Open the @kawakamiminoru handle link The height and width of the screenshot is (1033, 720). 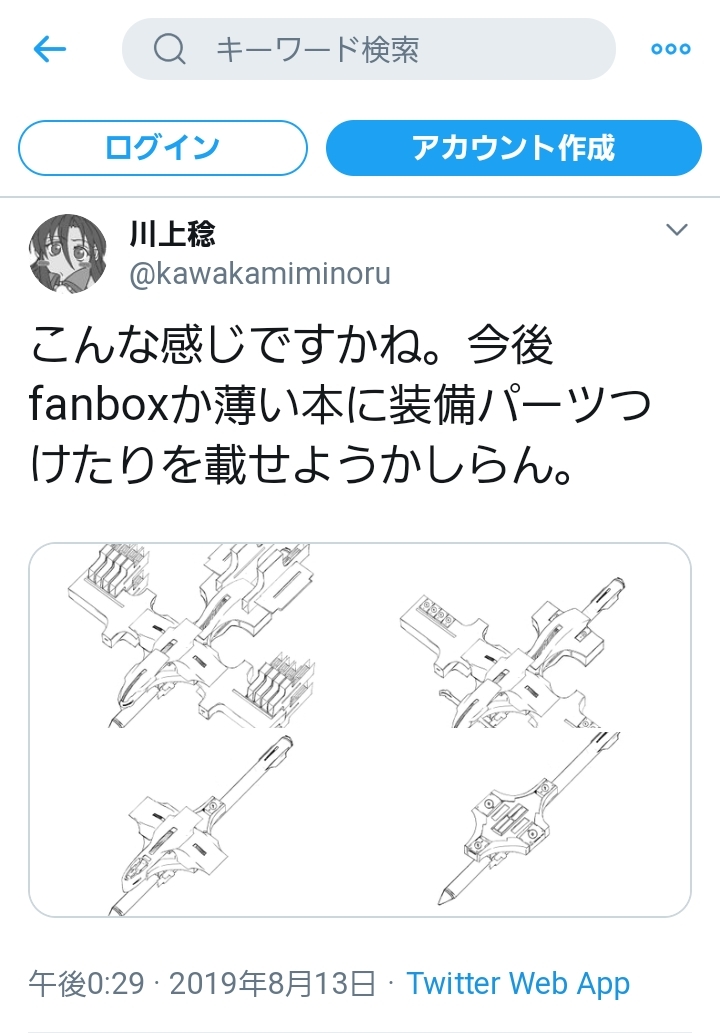(260, 274)
